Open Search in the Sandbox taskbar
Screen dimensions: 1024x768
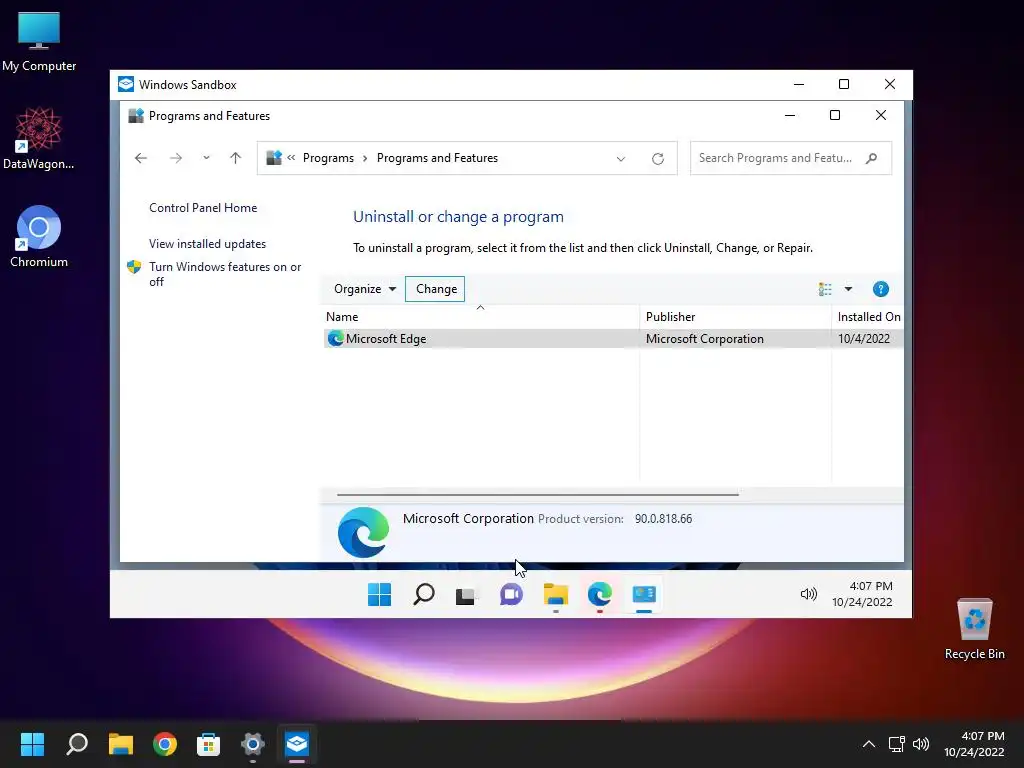pos(423,594)
